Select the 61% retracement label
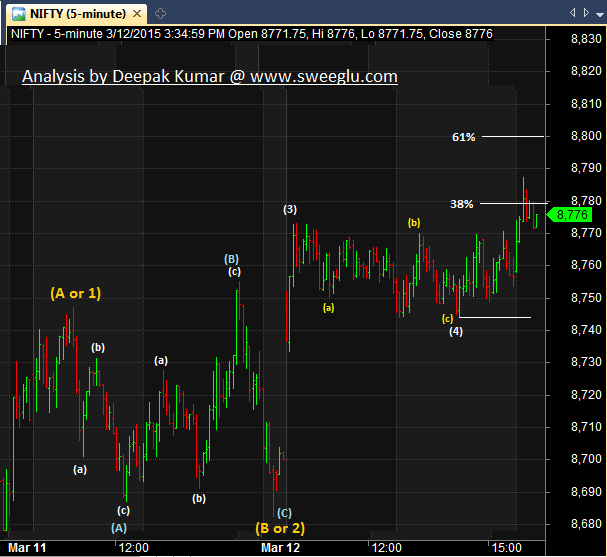Image resolution: width=607 pixels, height=557 pixels. [463, 137]
